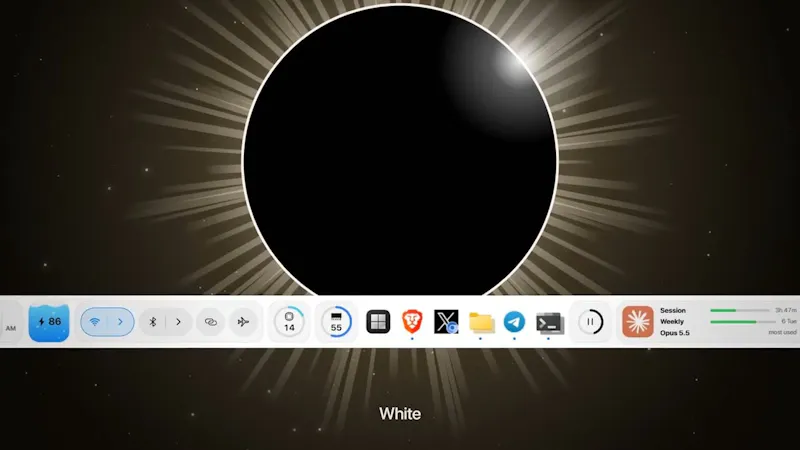Launch Brave browser from the dock
This screenshot has width=800, height=450.
(412, 322)
